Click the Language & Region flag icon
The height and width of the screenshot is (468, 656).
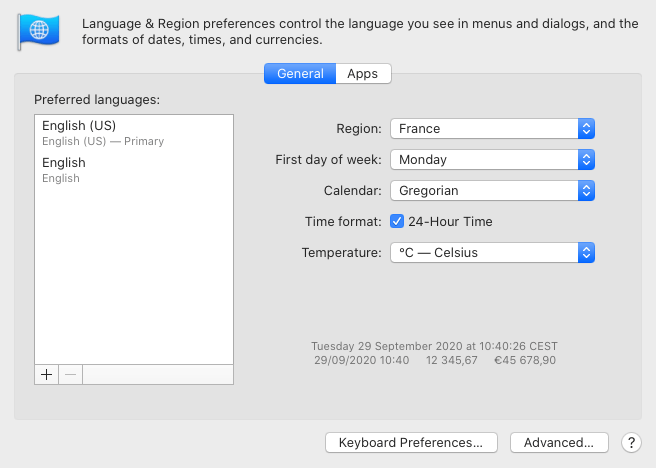(38, 32)
